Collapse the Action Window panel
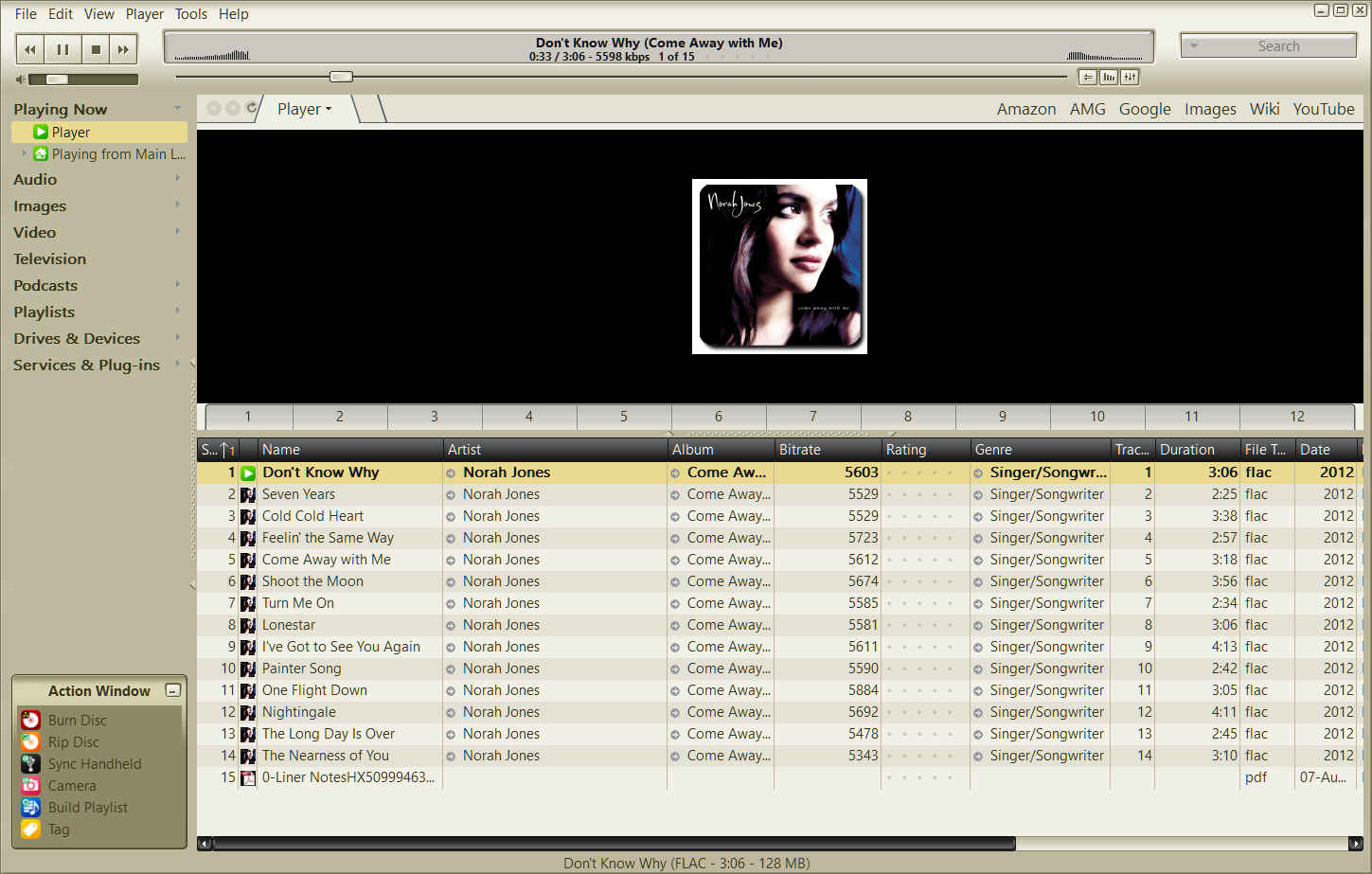1372x874 pixels. coord(172,691)
